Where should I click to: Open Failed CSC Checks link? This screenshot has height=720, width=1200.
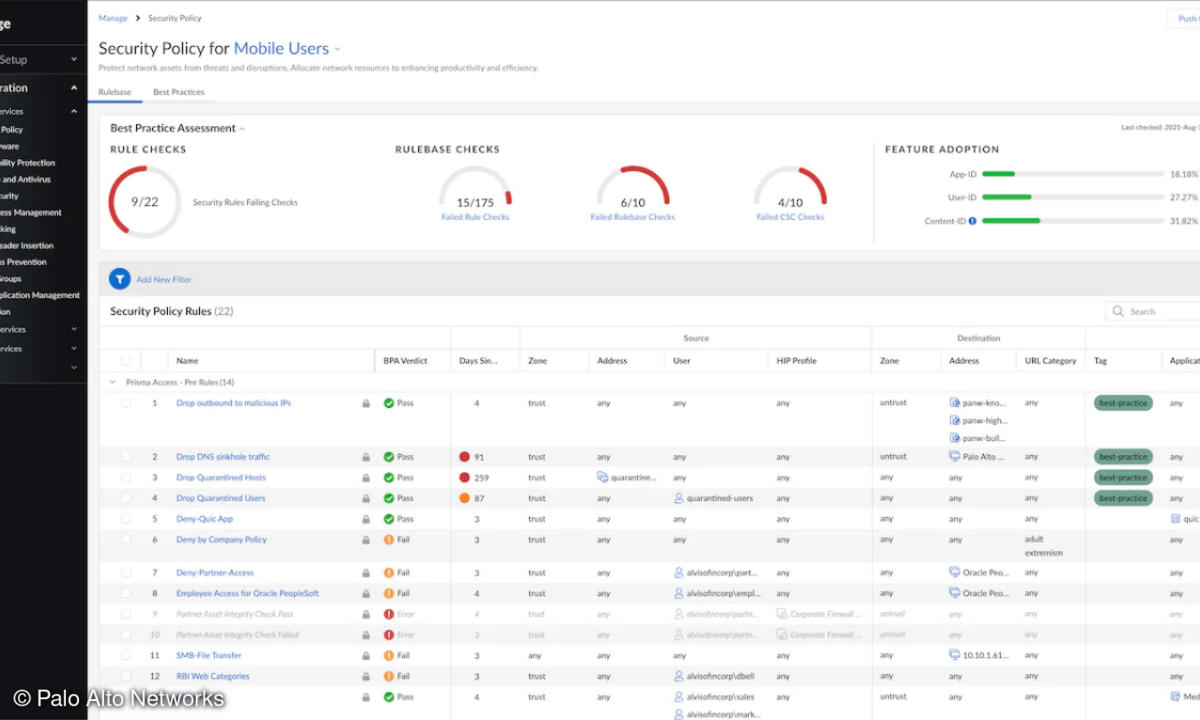click(790, 217)
